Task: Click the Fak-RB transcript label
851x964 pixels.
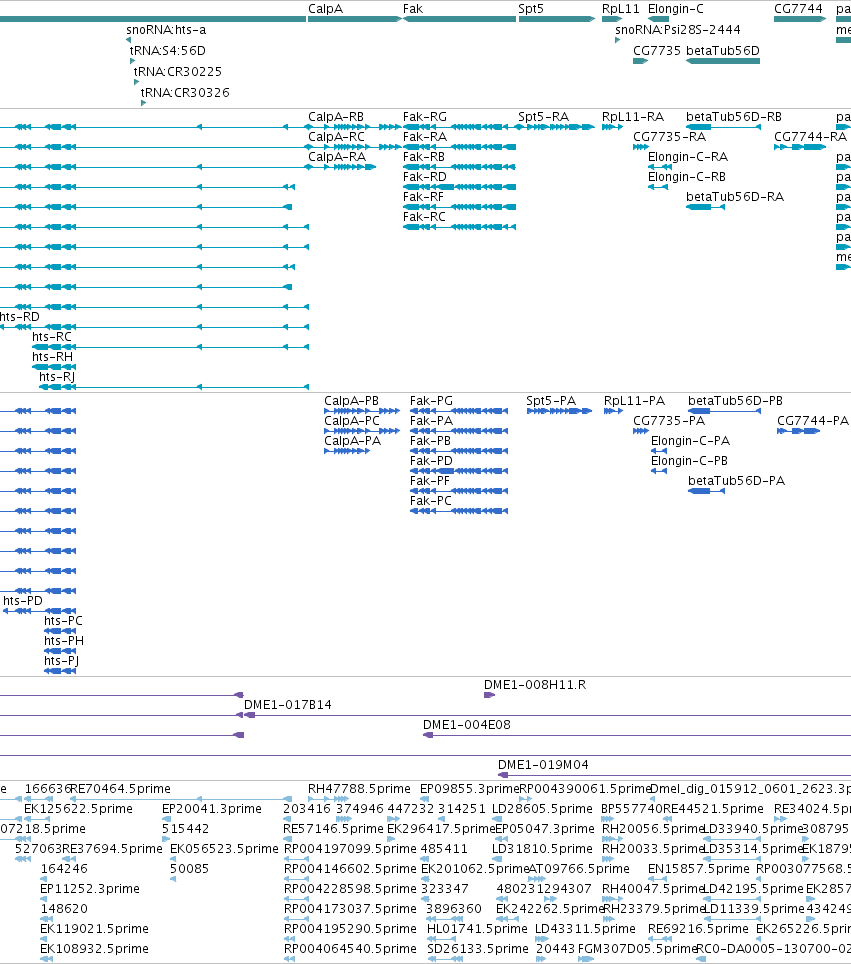Action: pyautogui.click(x=424, y=157)
